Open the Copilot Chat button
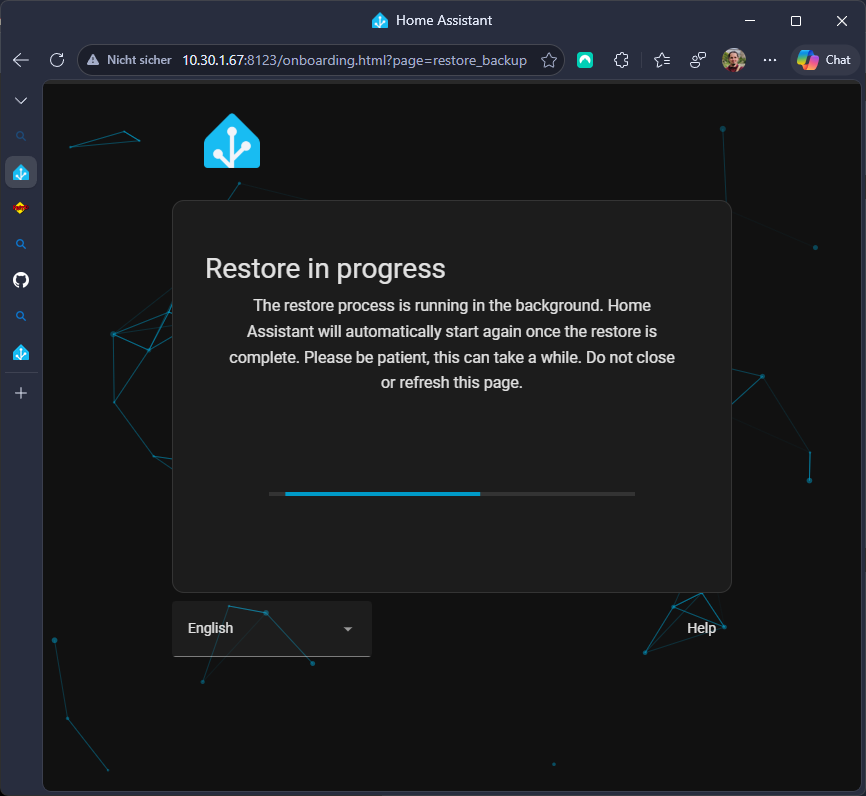The width and height of the screenshot is (866, 796). (825, 60)
